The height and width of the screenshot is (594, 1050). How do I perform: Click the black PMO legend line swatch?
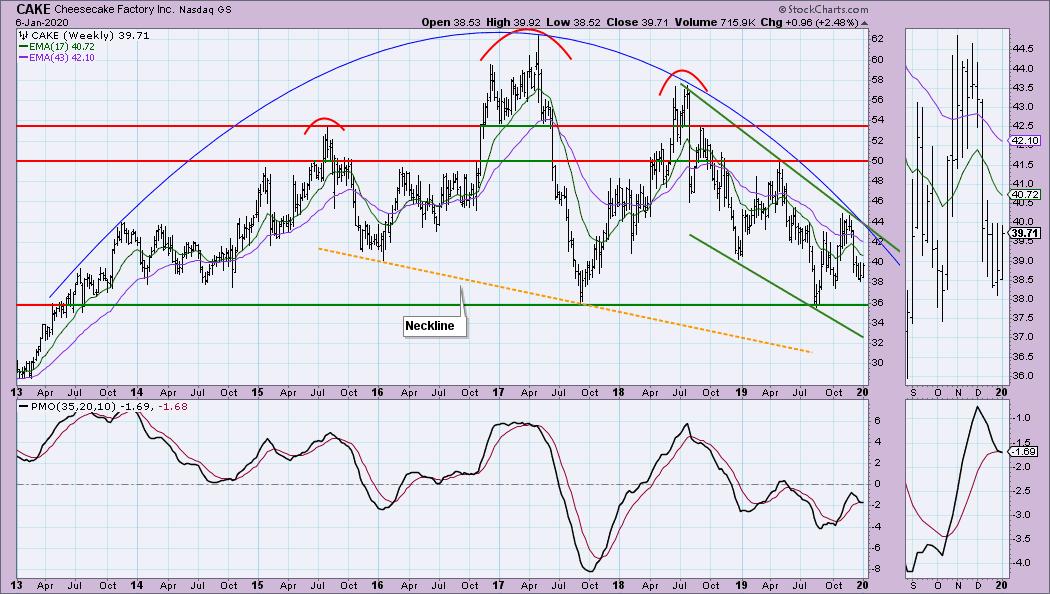(x=23, y=406)
